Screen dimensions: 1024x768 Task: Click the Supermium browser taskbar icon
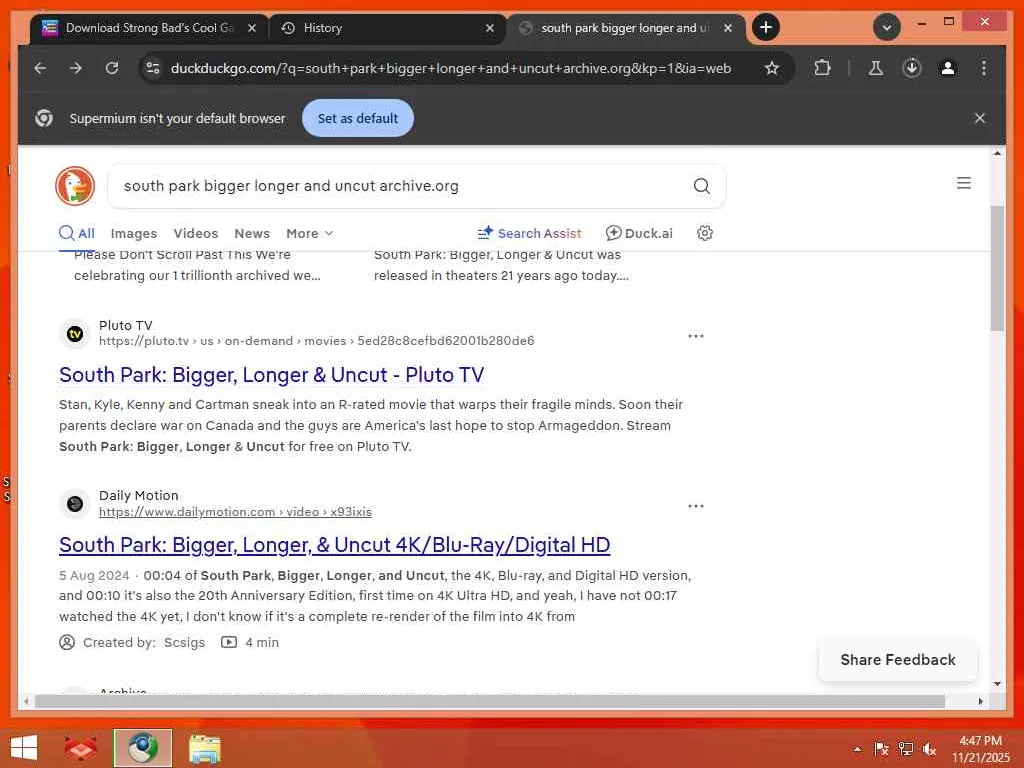142,748
